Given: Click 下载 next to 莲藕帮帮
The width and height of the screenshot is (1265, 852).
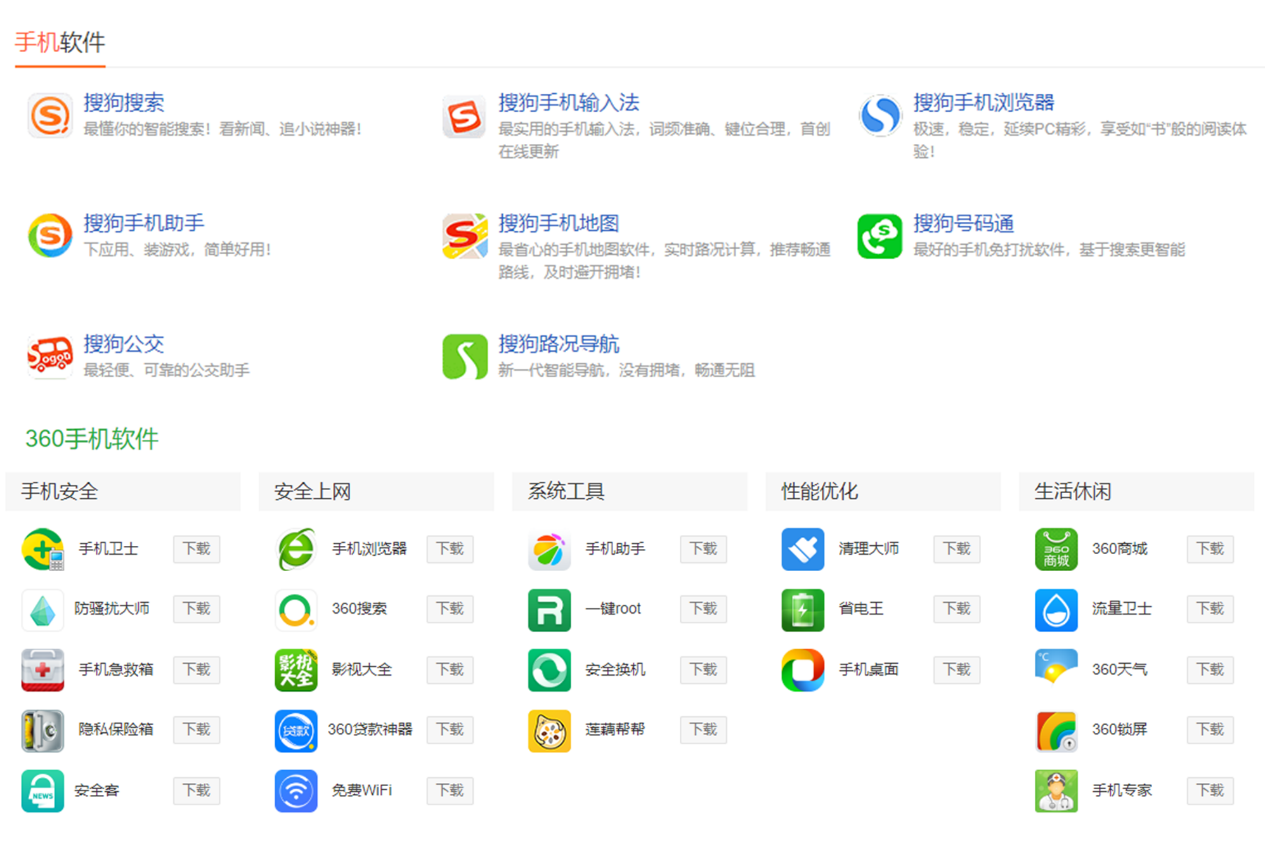Looking at the screenshot, I should tap(704, 730).
